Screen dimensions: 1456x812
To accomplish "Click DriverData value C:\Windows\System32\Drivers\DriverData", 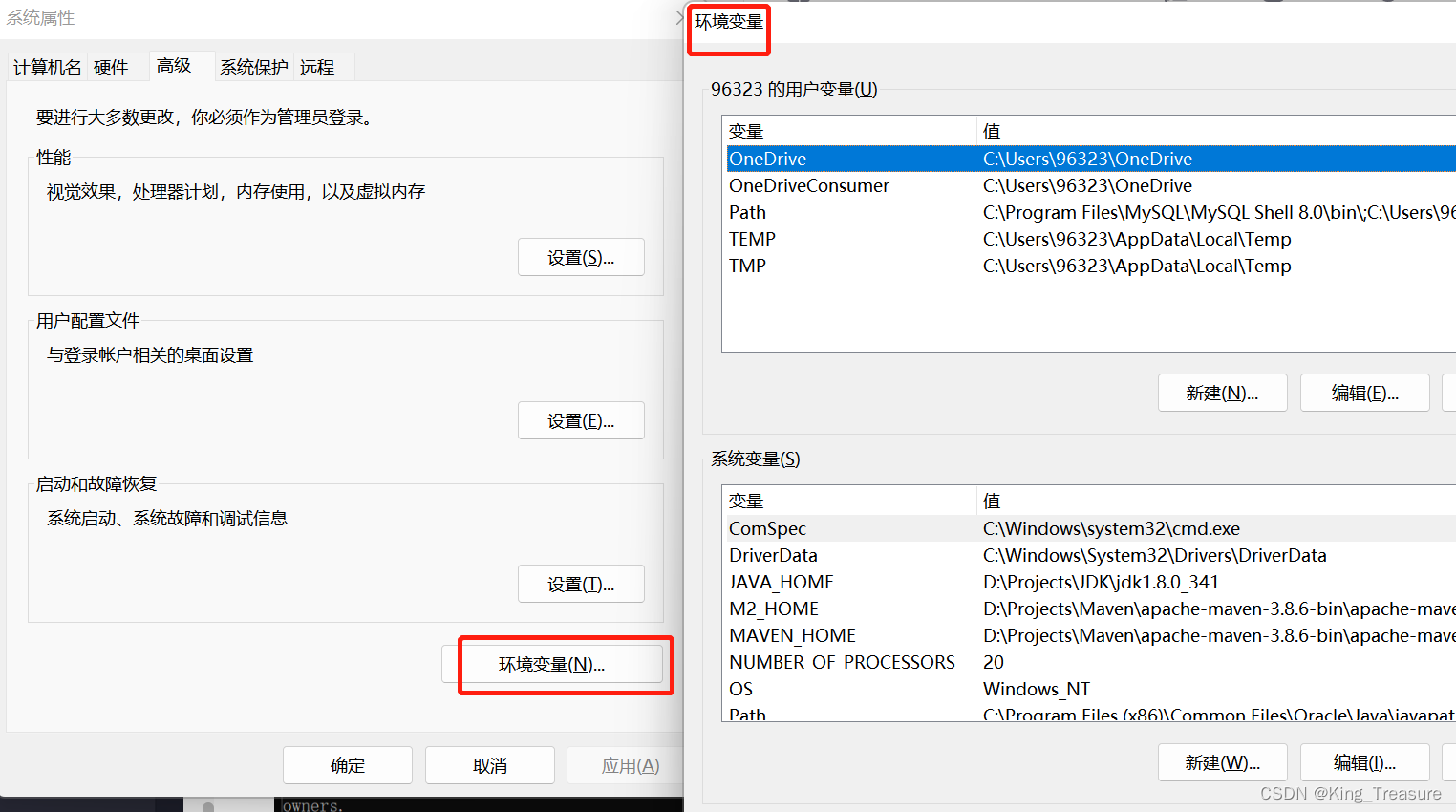I will click(x=1155, y=555).
